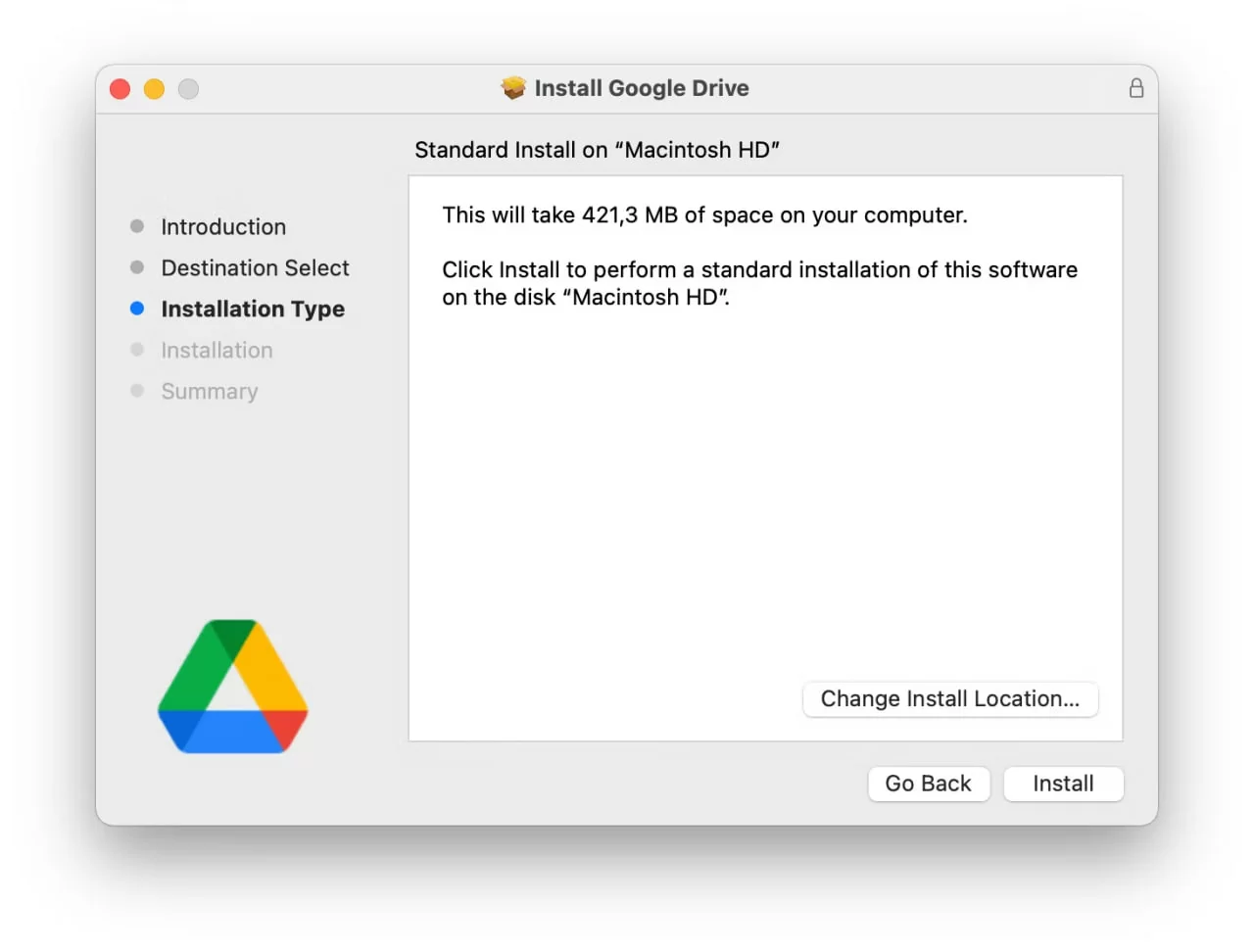Select the Destination Select step label
The width and height of the screenshot is (1254, 952).
pyautogui.click(x=255, y=268)
